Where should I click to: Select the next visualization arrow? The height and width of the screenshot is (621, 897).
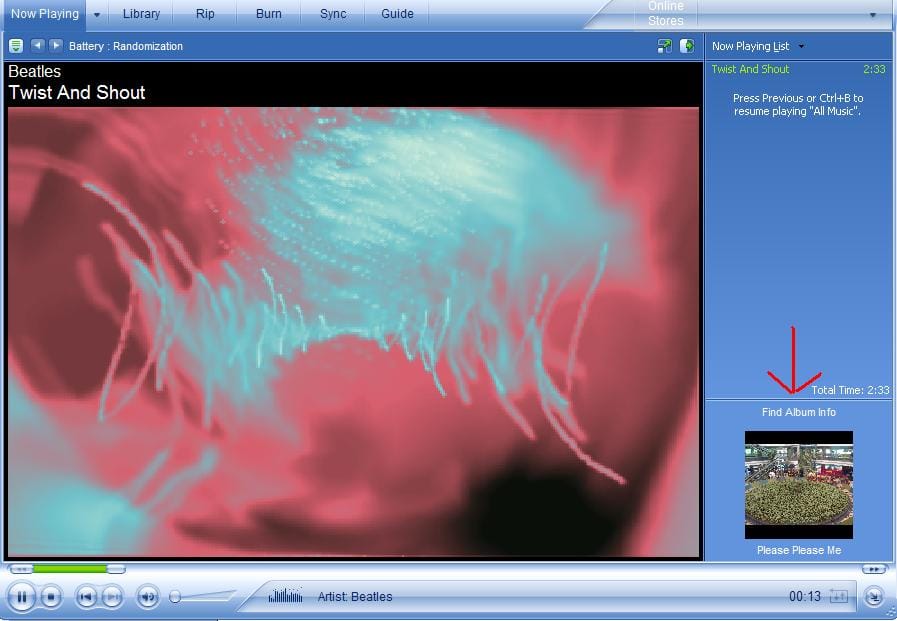click(55, 45)
